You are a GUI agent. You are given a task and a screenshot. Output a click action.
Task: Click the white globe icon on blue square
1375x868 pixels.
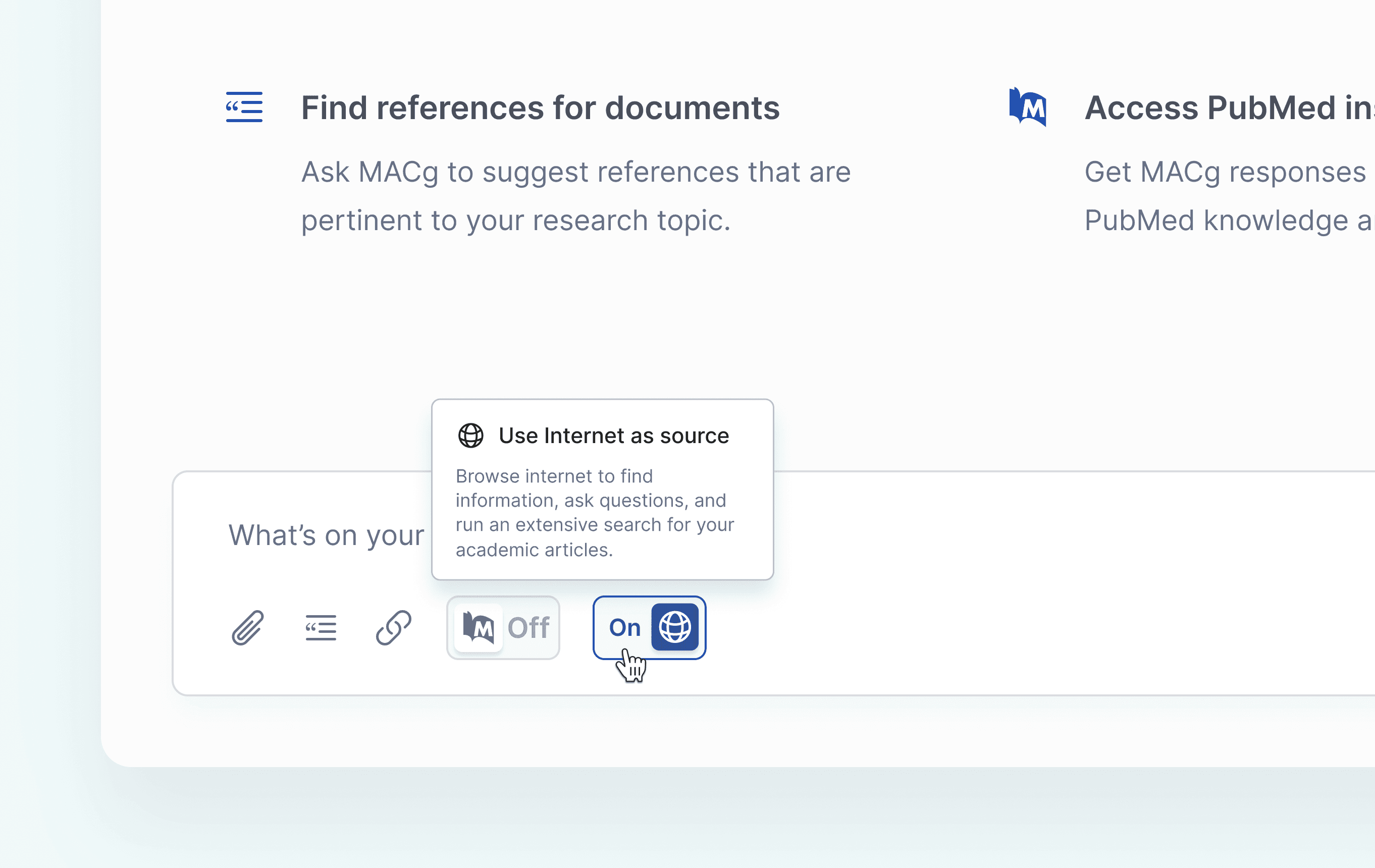tap(675, 627)
